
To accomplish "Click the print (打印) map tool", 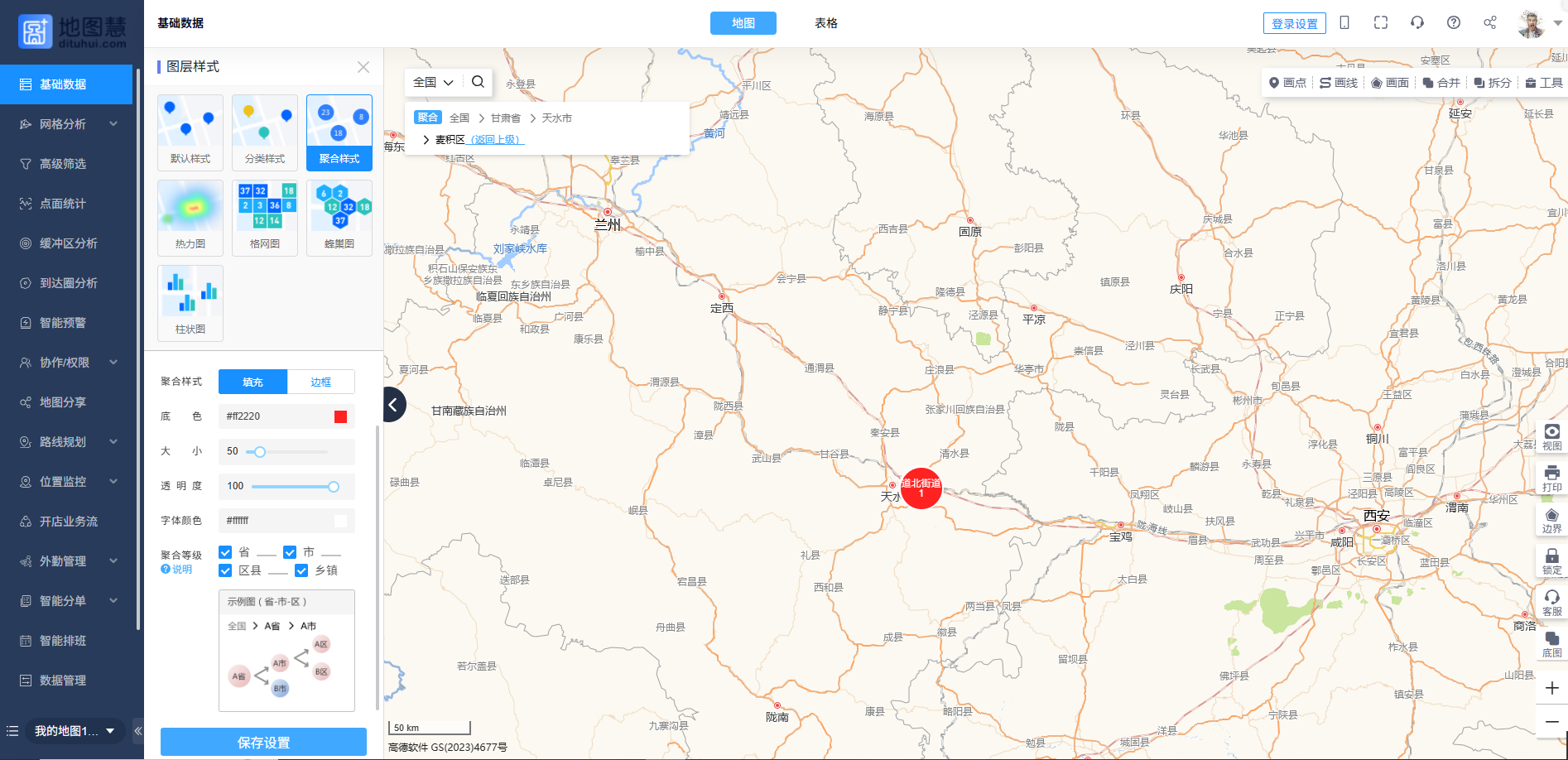I will [x=1551, y=478].
